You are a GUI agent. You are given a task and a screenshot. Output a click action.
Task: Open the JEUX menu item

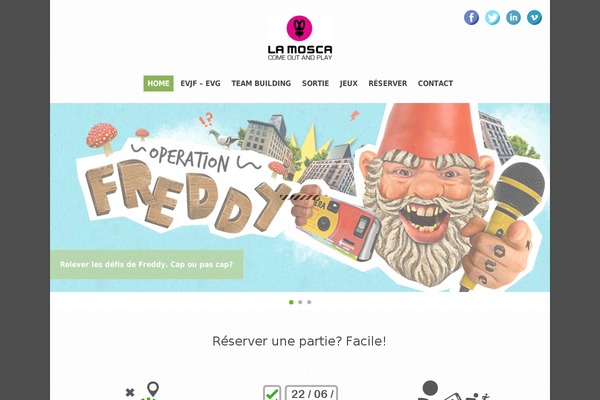point(349,83)
